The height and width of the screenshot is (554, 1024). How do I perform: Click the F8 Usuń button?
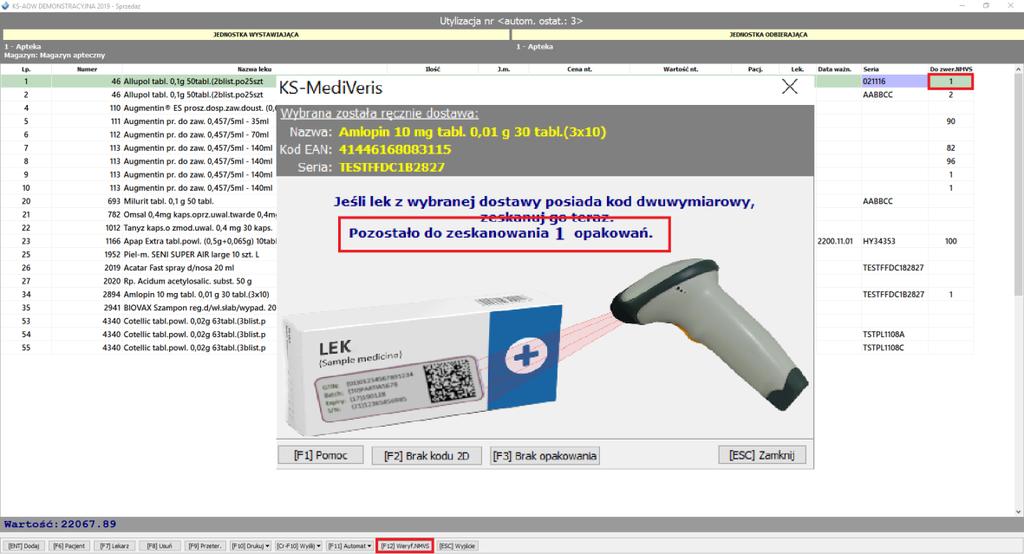(159, 546)
